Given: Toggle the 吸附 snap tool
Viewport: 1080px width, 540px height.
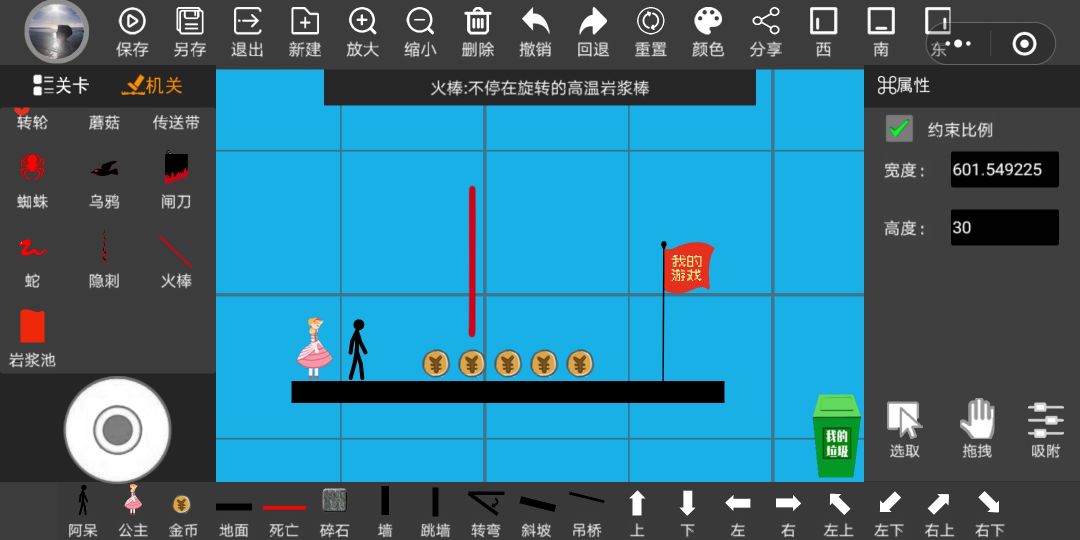Looking at the screenshot, I should coord(1046,430).
